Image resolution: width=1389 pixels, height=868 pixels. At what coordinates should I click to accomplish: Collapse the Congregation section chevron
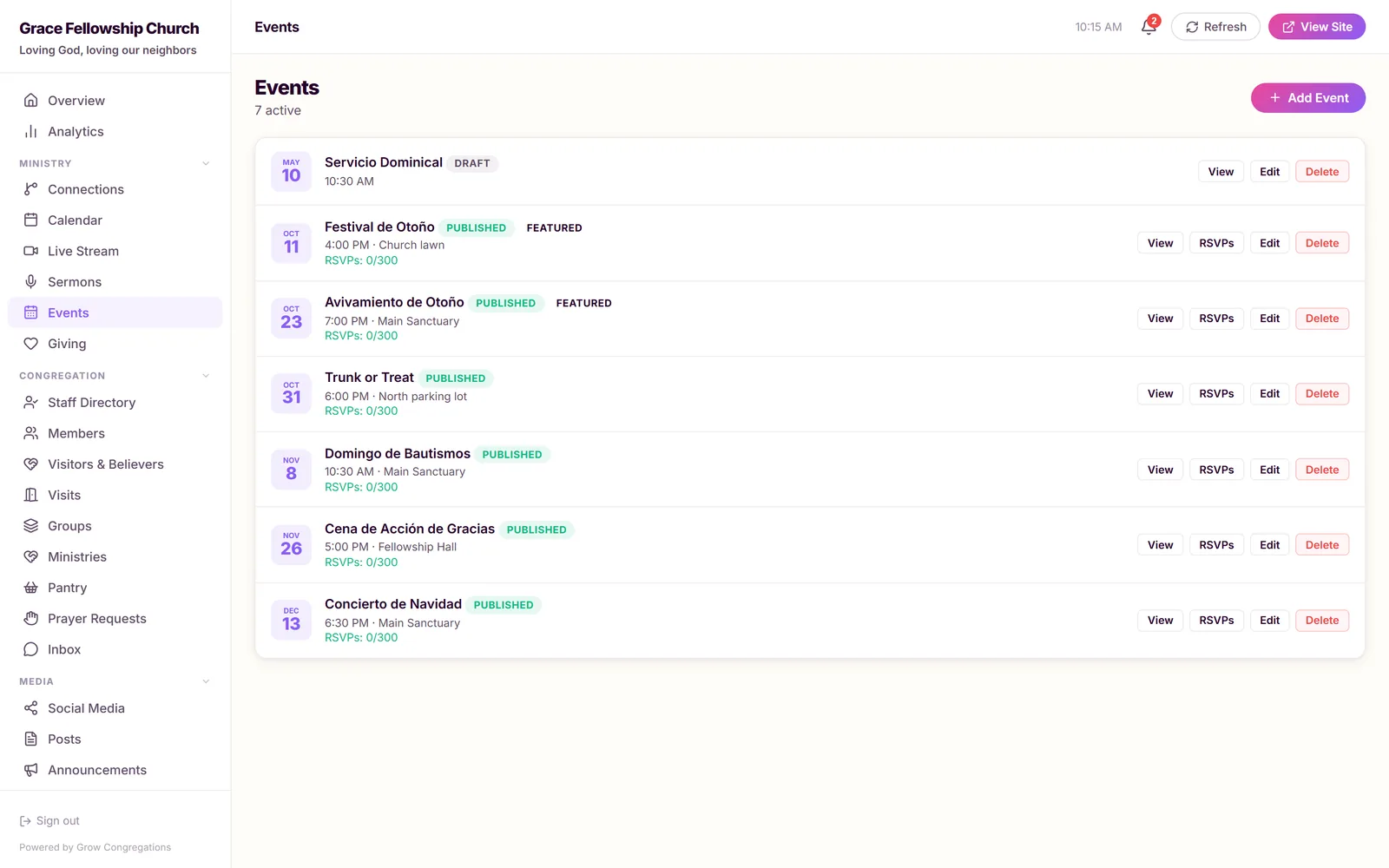pos(206,376)
